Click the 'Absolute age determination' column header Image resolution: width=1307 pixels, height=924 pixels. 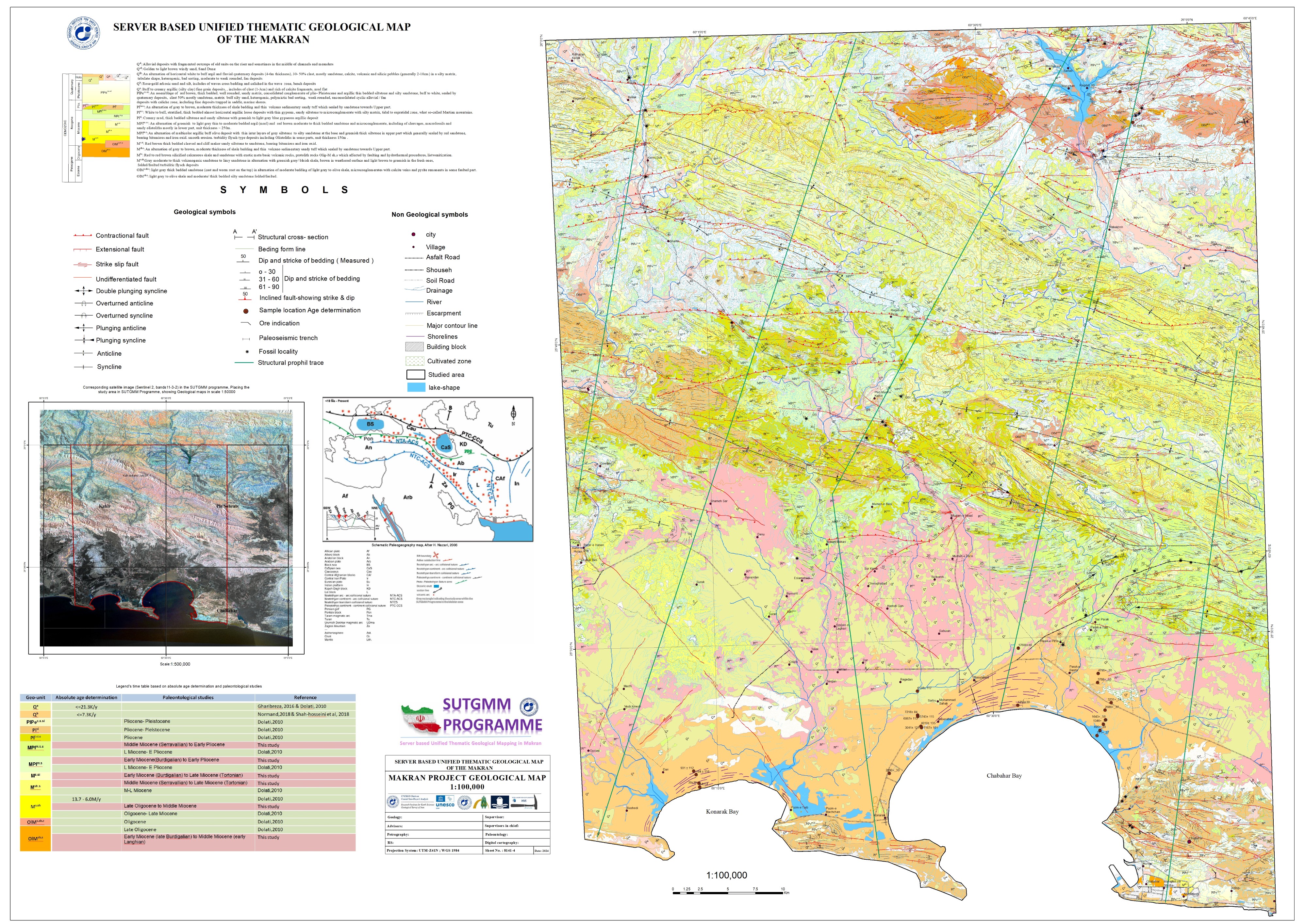[87, 698]
